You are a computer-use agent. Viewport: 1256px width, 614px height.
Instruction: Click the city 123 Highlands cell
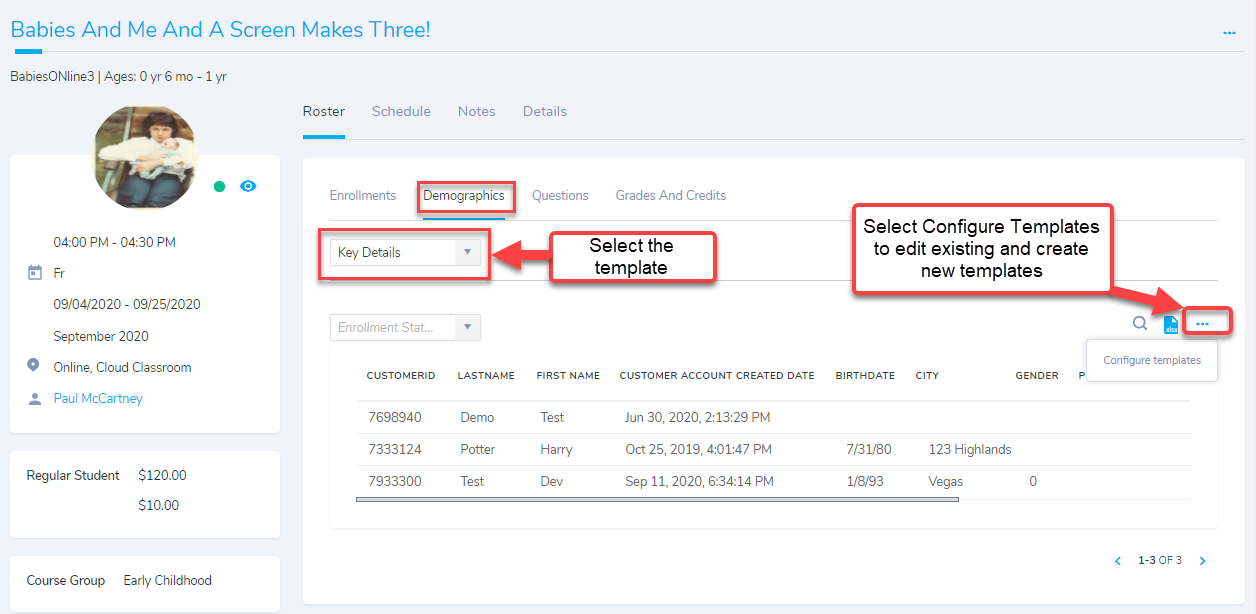click(x=970, y=449)
